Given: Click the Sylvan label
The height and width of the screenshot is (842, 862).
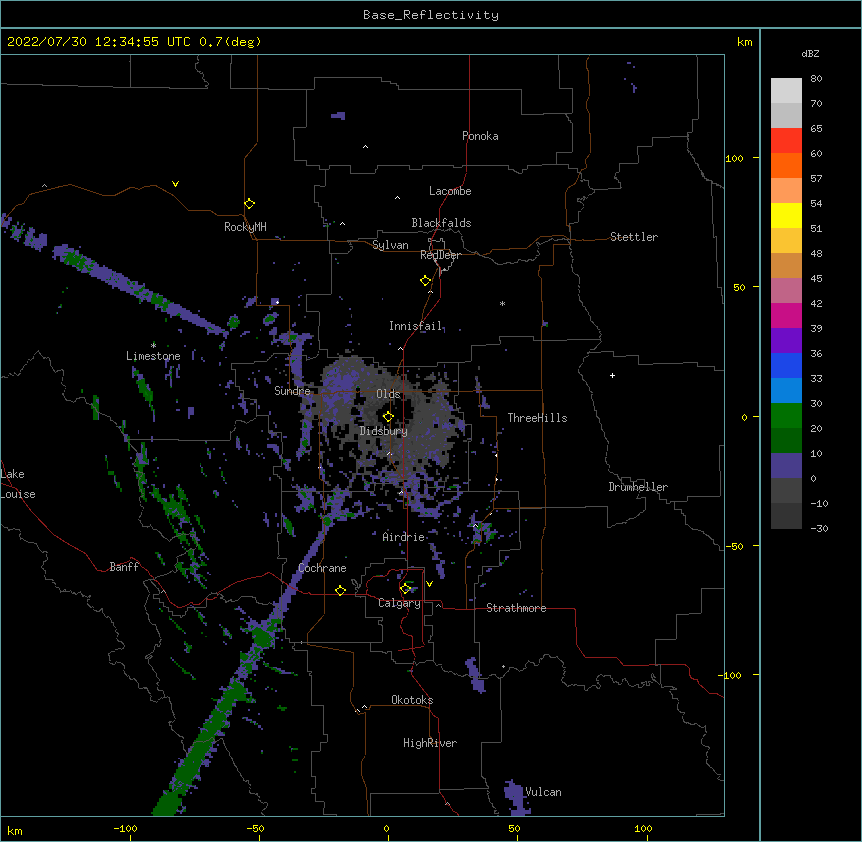Looking at the screenshot, I should pyautogui.click(x=390, y=245).
